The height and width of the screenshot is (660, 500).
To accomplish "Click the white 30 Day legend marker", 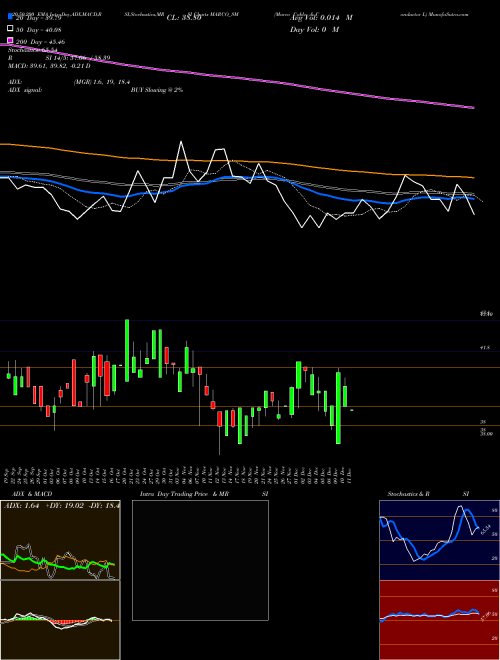I will point(10,29).
